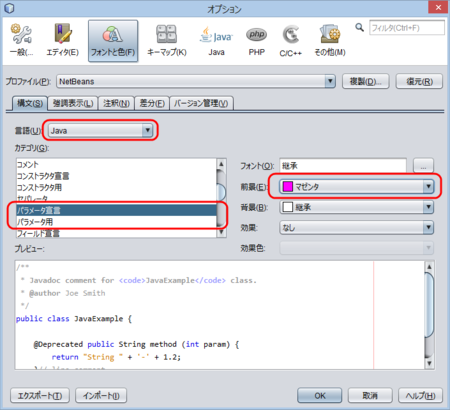Open the Language (言語) Java dropdown

[100, 130]
